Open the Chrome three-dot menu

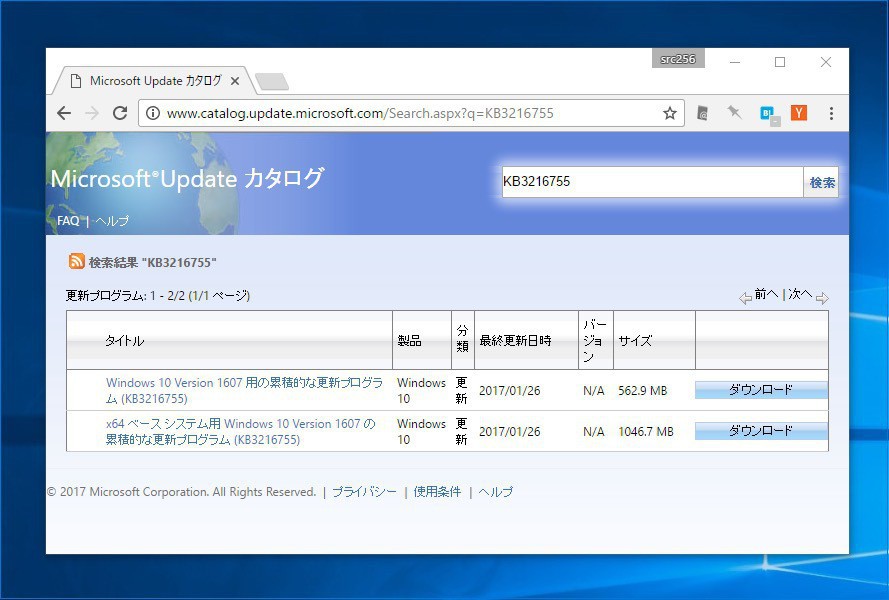click(831, 113)
